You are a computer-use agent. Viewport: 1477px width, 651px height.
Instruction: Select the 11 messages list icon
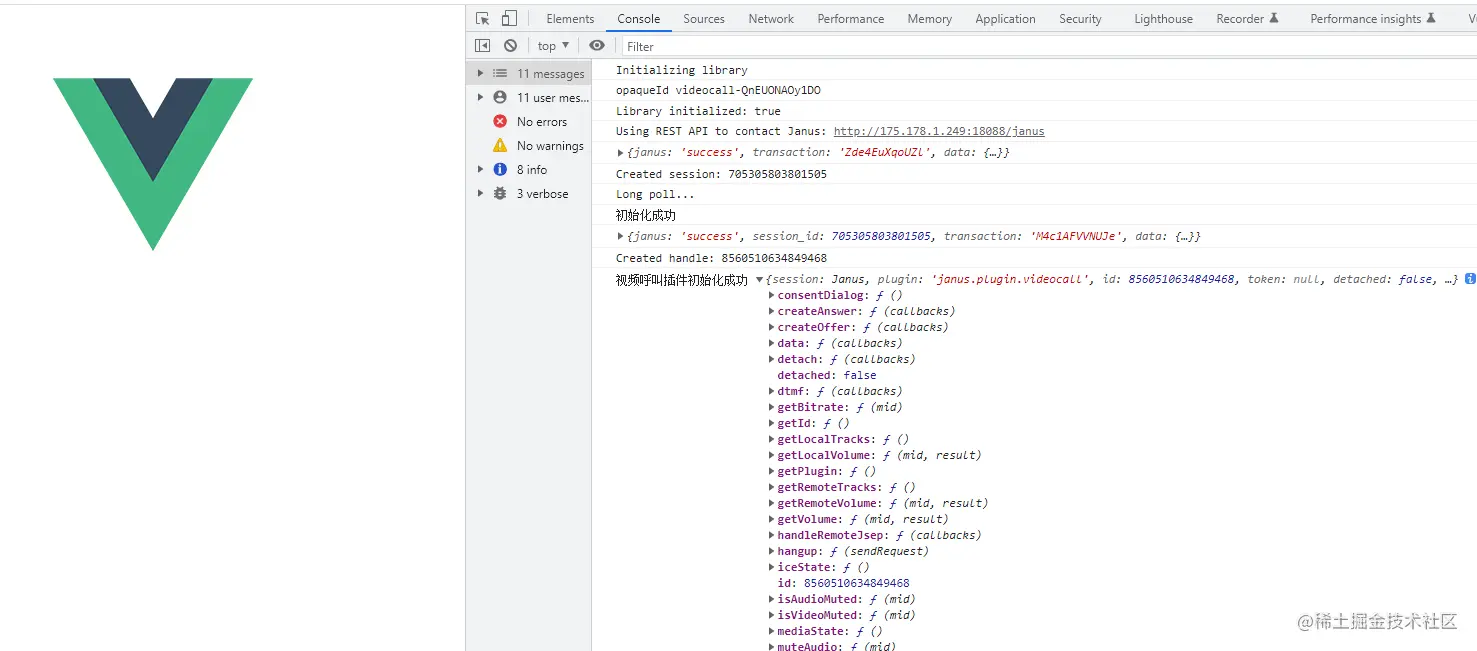point(500,73)
